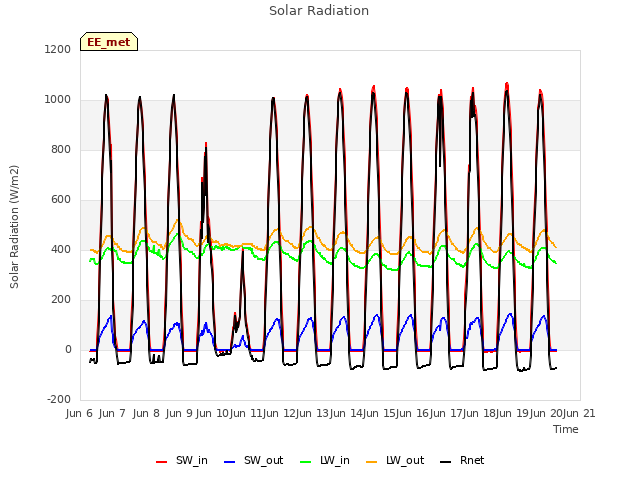
Task: Click the 1200 y-axis tick label
Action: pos(58,49)
